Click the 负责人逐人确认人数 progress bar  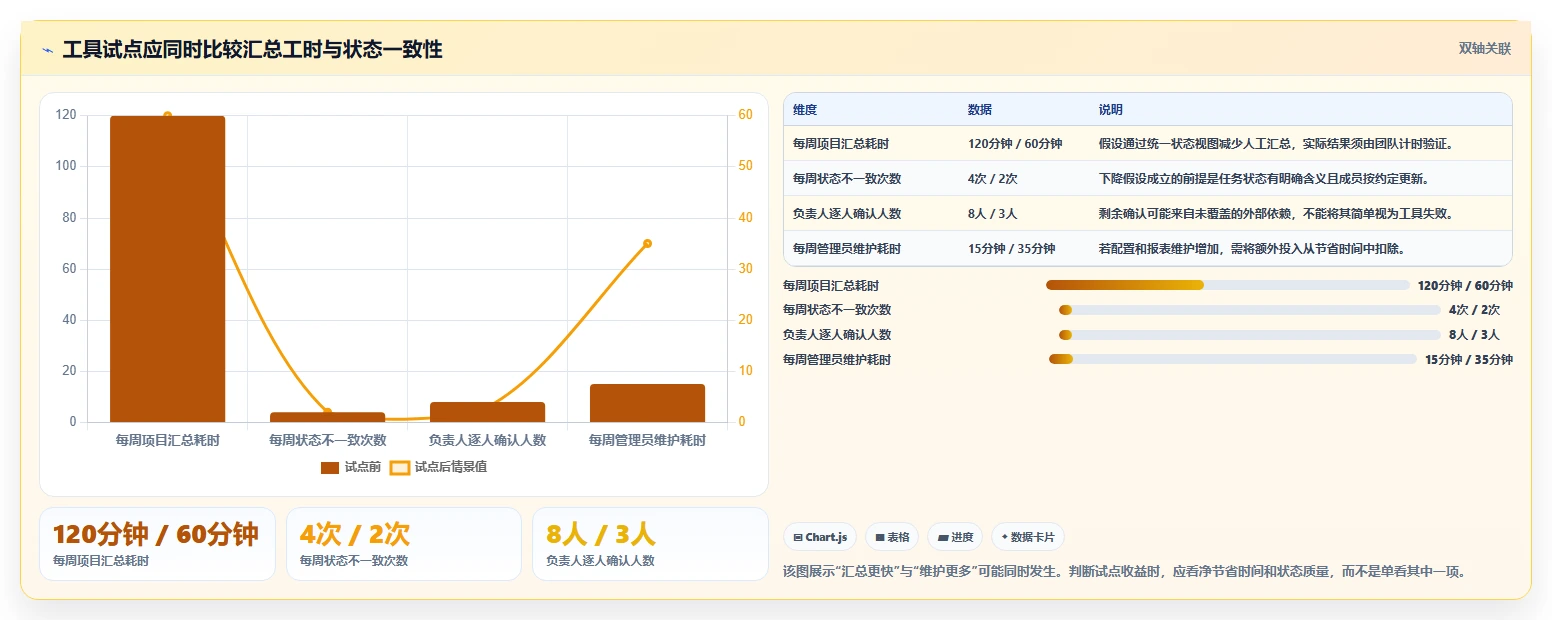coord(1249,335)
